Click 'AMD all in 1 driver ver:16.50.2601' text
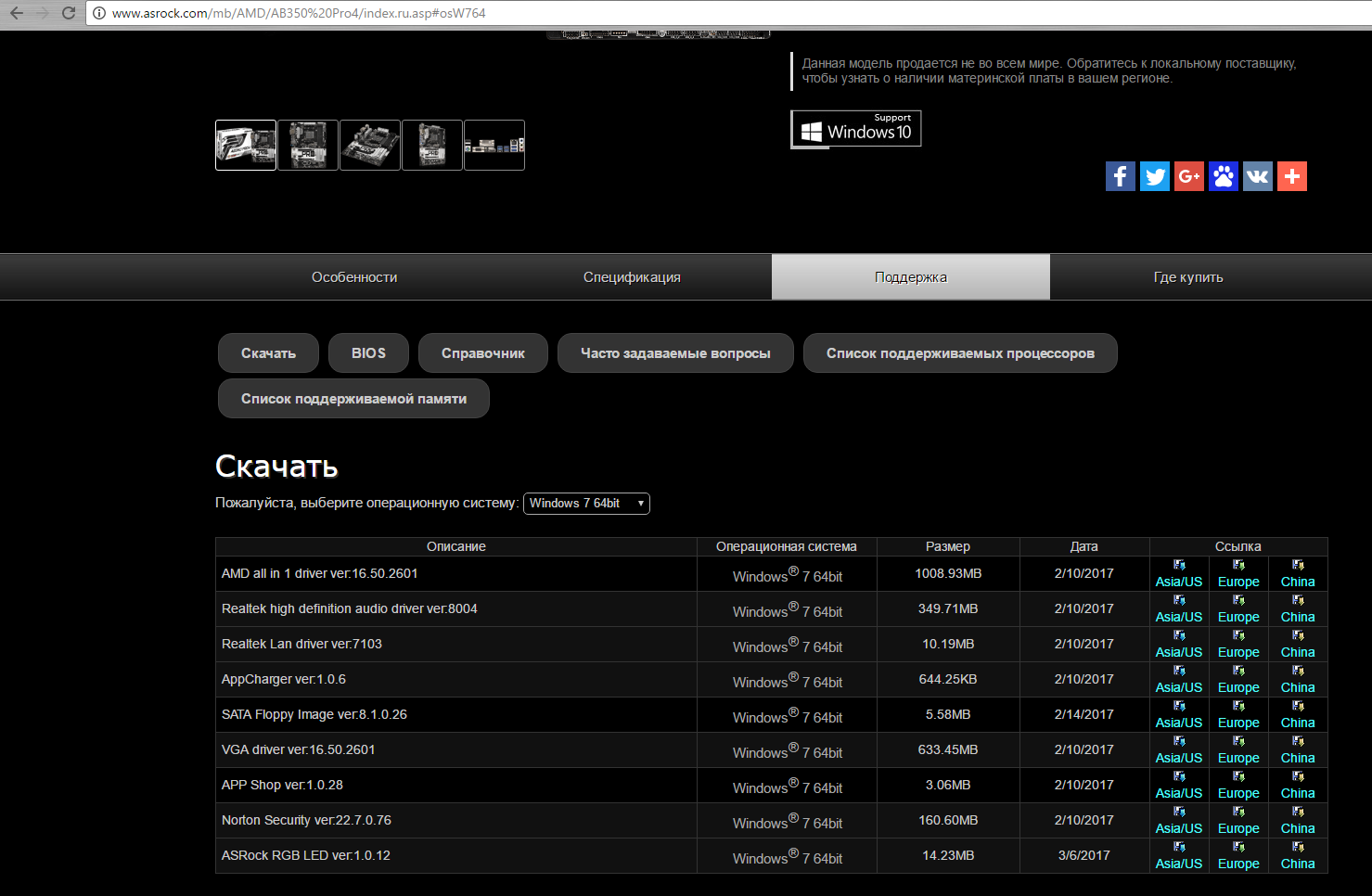 point(320,573)
